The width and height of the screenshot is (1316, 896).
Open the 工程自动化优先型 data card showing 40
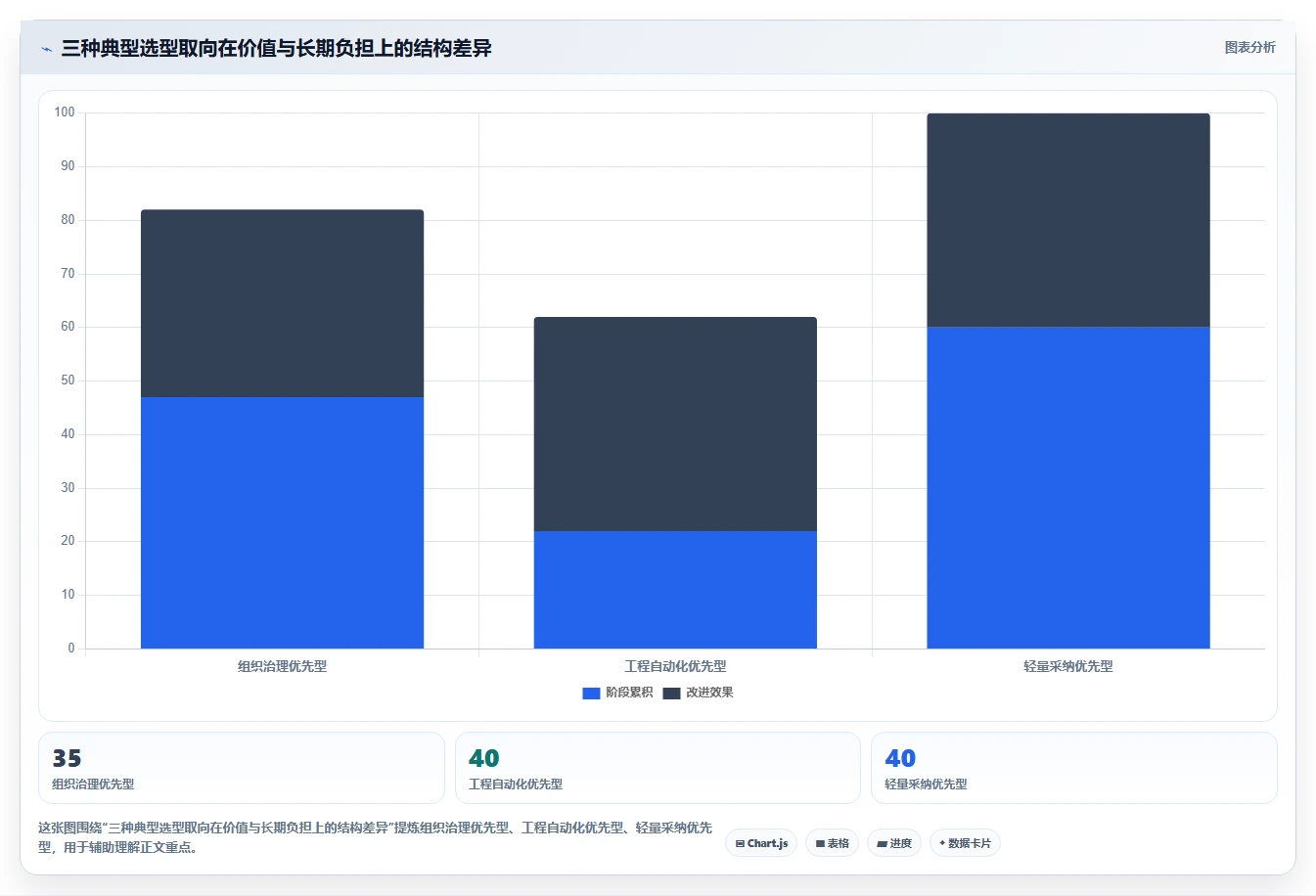click(658, 768)
